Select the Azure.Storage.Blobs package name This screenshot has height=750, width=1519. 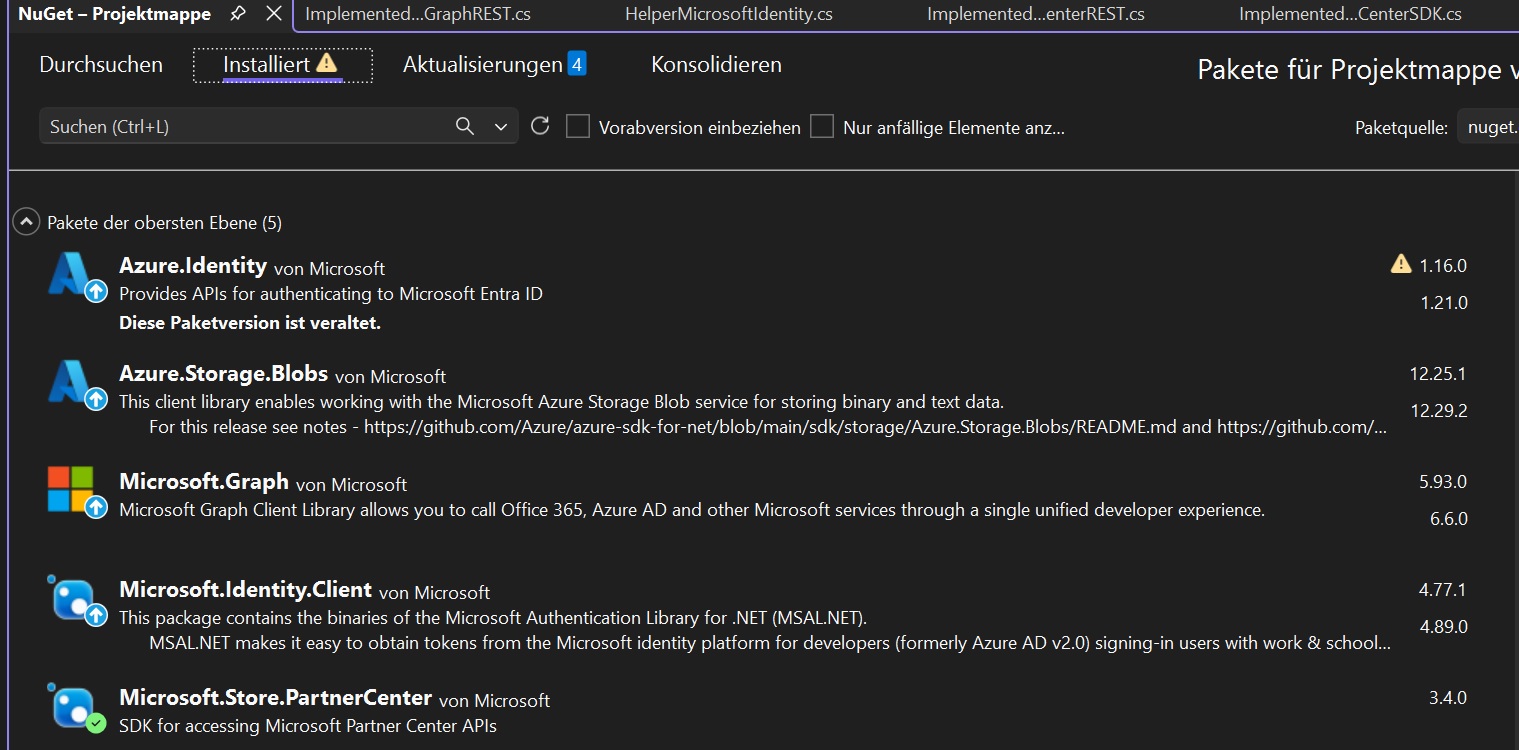coord(223,373)
